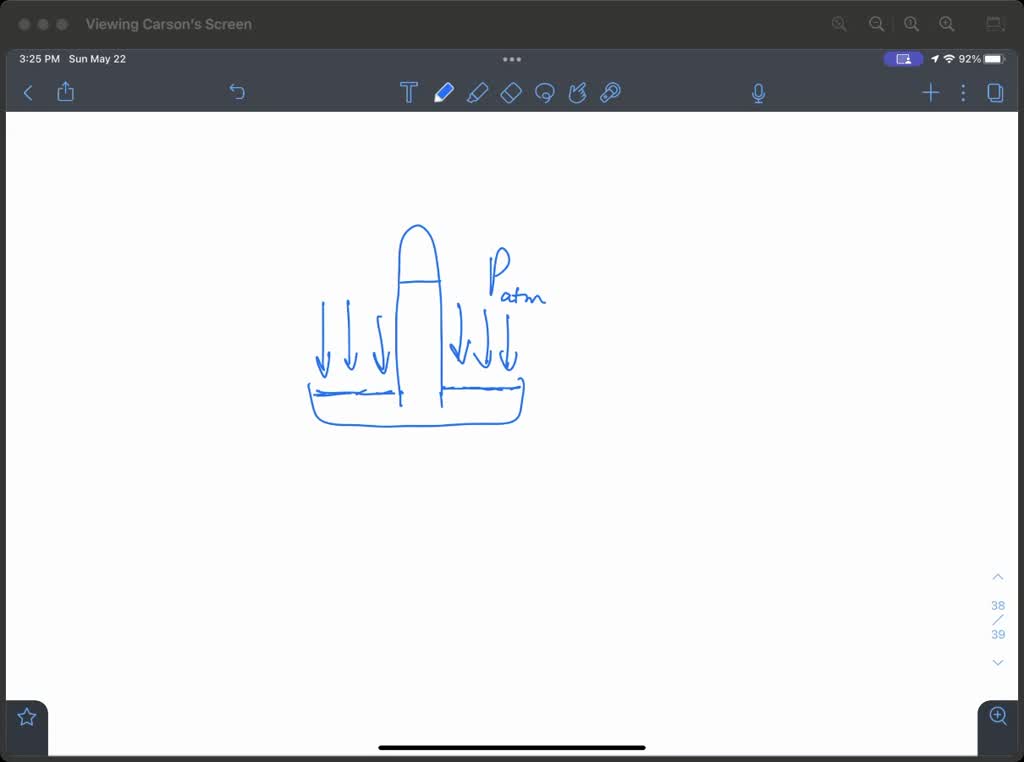
Task: Undo the last stroke
Action: coord(237,92)
